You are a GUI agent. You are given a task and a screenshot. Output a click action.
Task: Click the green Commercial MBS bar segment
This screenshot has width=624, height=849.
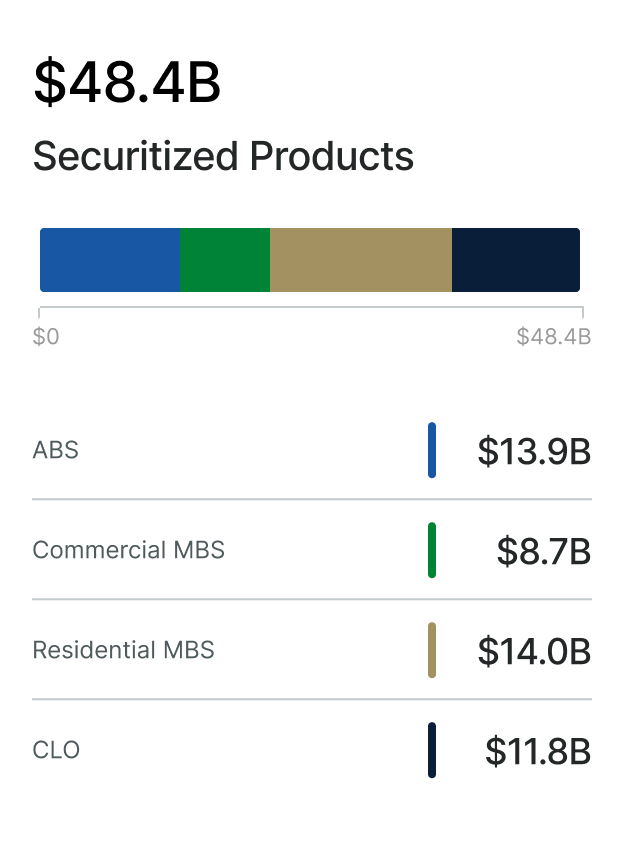tap(225, 260)
